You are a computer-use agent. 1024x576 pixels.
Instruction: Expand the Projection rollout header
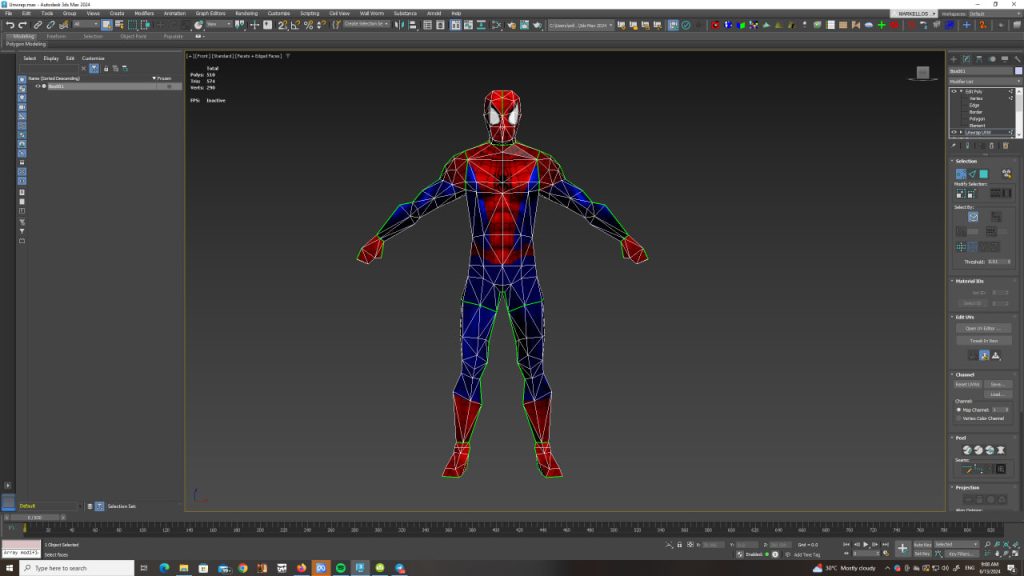coord(967,487)
